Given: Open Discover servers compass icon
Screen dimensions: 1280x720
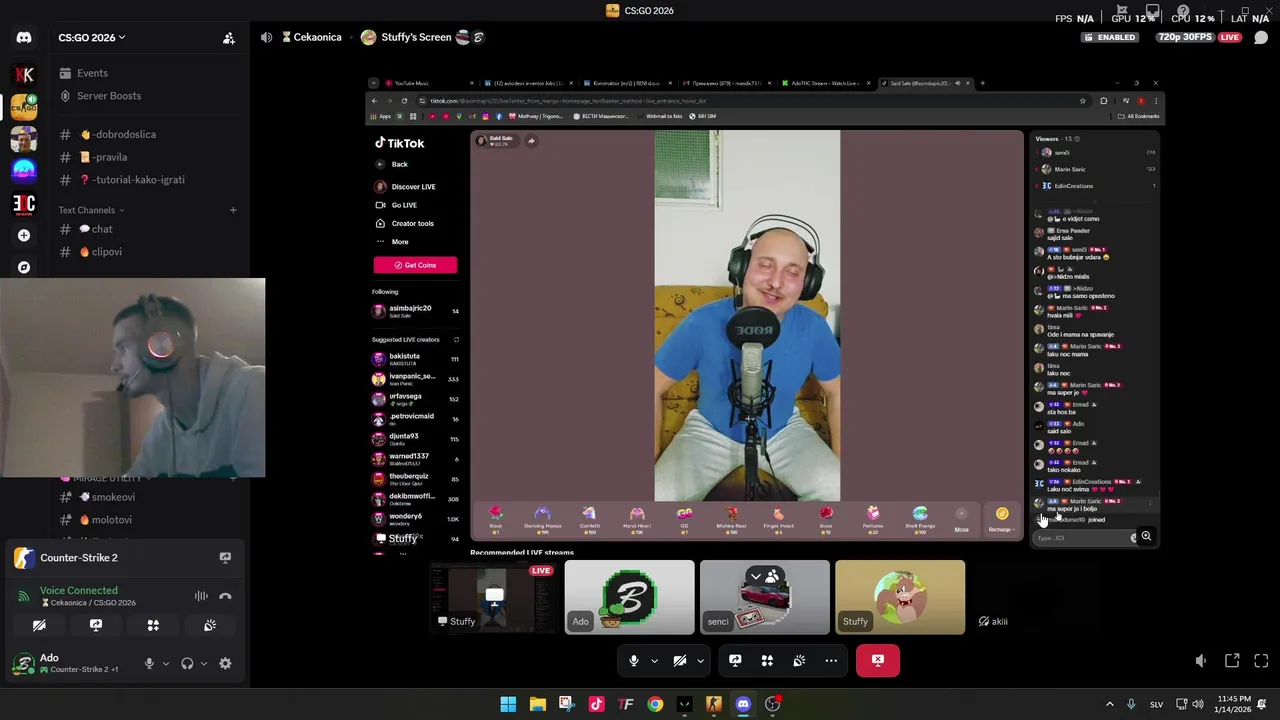Looking at the screenshot, I should pos(24,267).
